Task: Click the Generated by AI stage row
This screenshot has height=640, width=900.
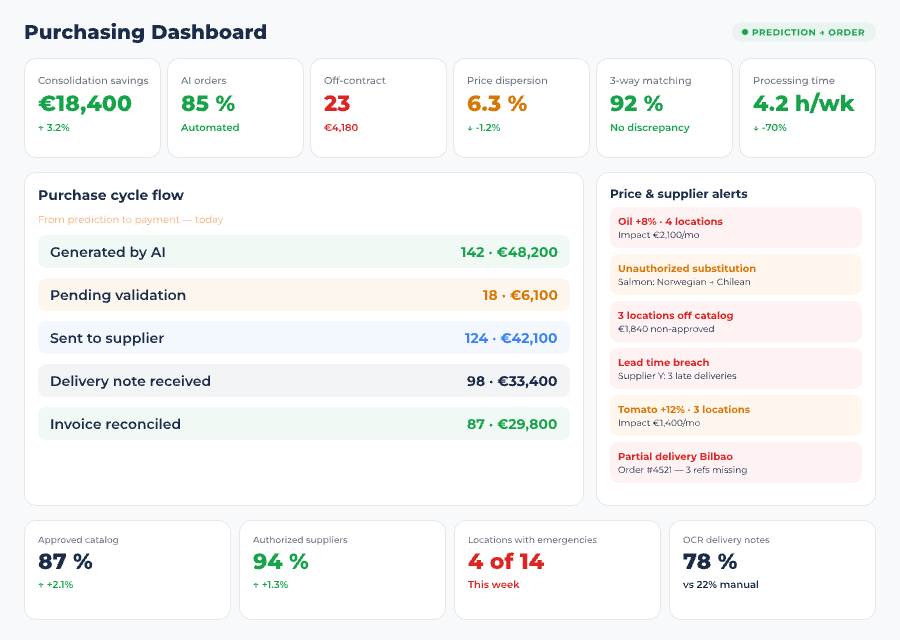Action: (x=303, y=252)
